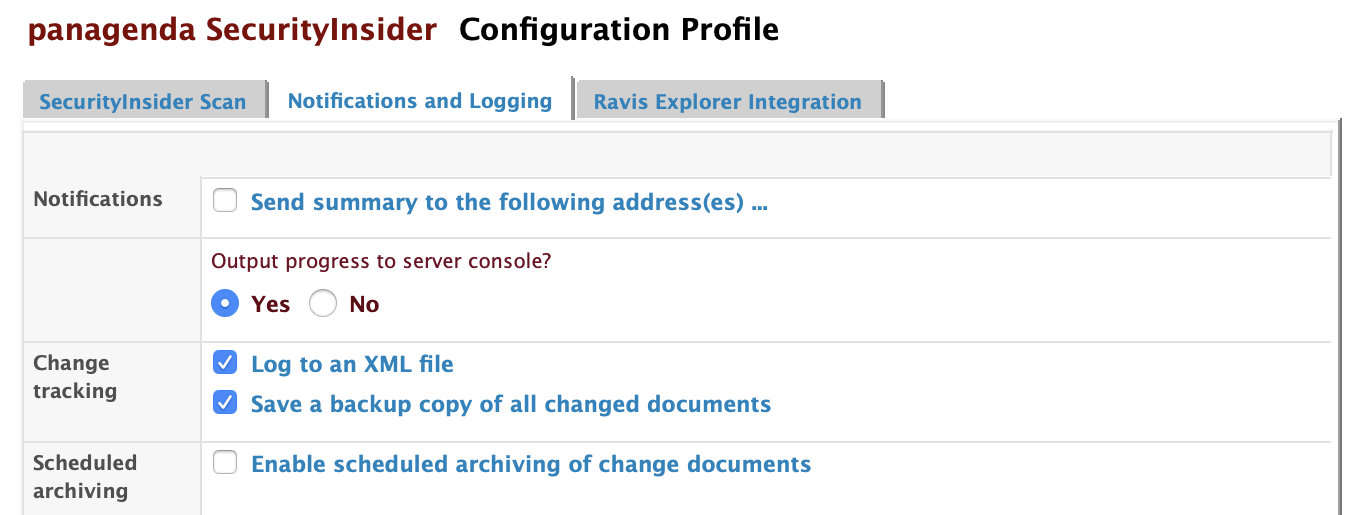Enable the Send summary checkbox
Screen dimensions: 1357x515
226,202
